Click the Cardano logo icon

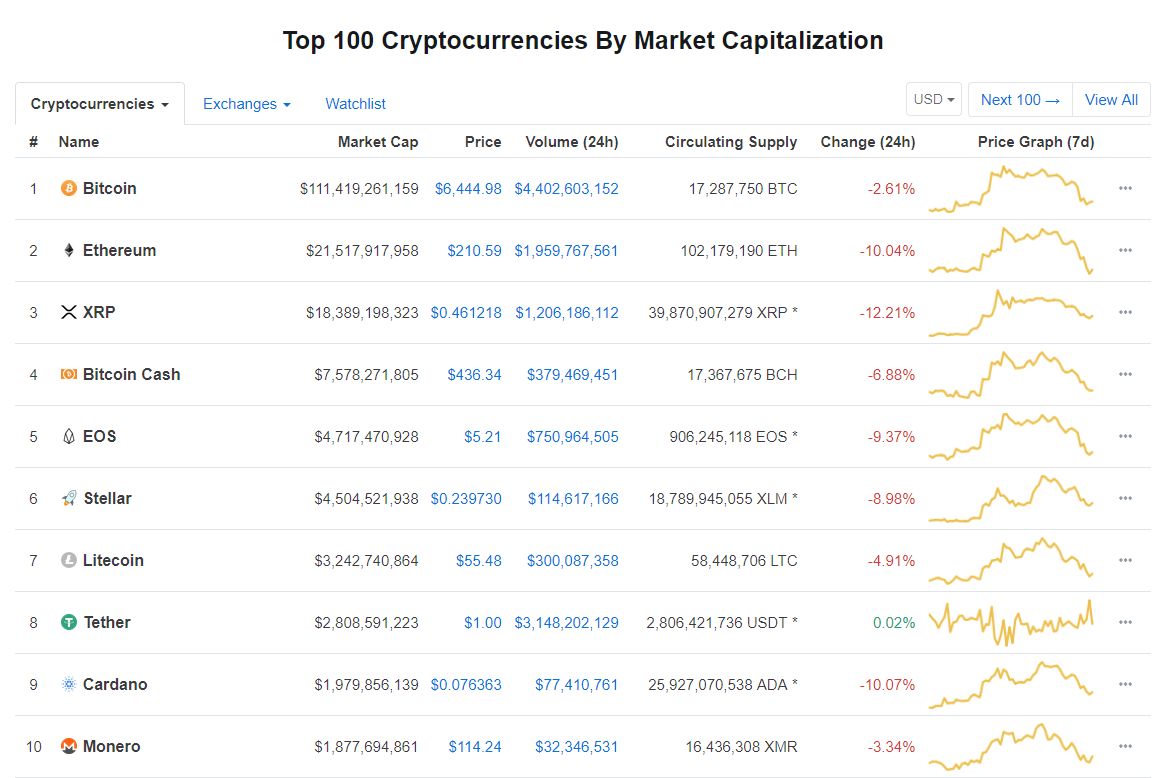point(69,684)
